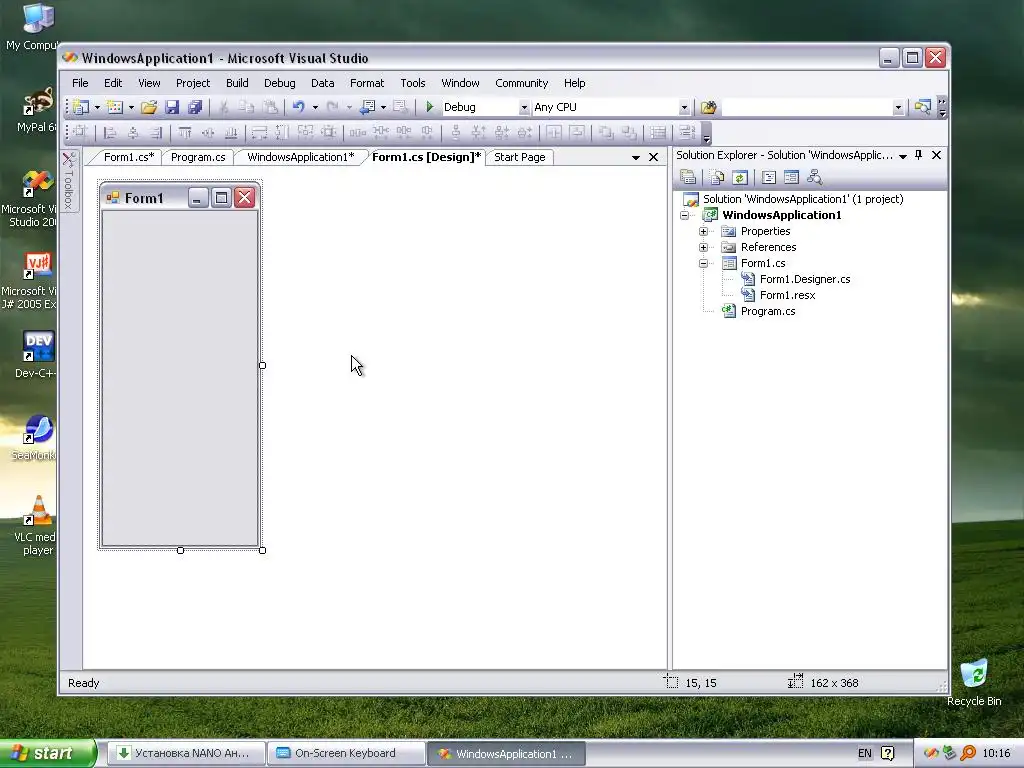1024x768 pixels.
Task: Switch to the Form1.cs* code tab
Action: (129, 157)
